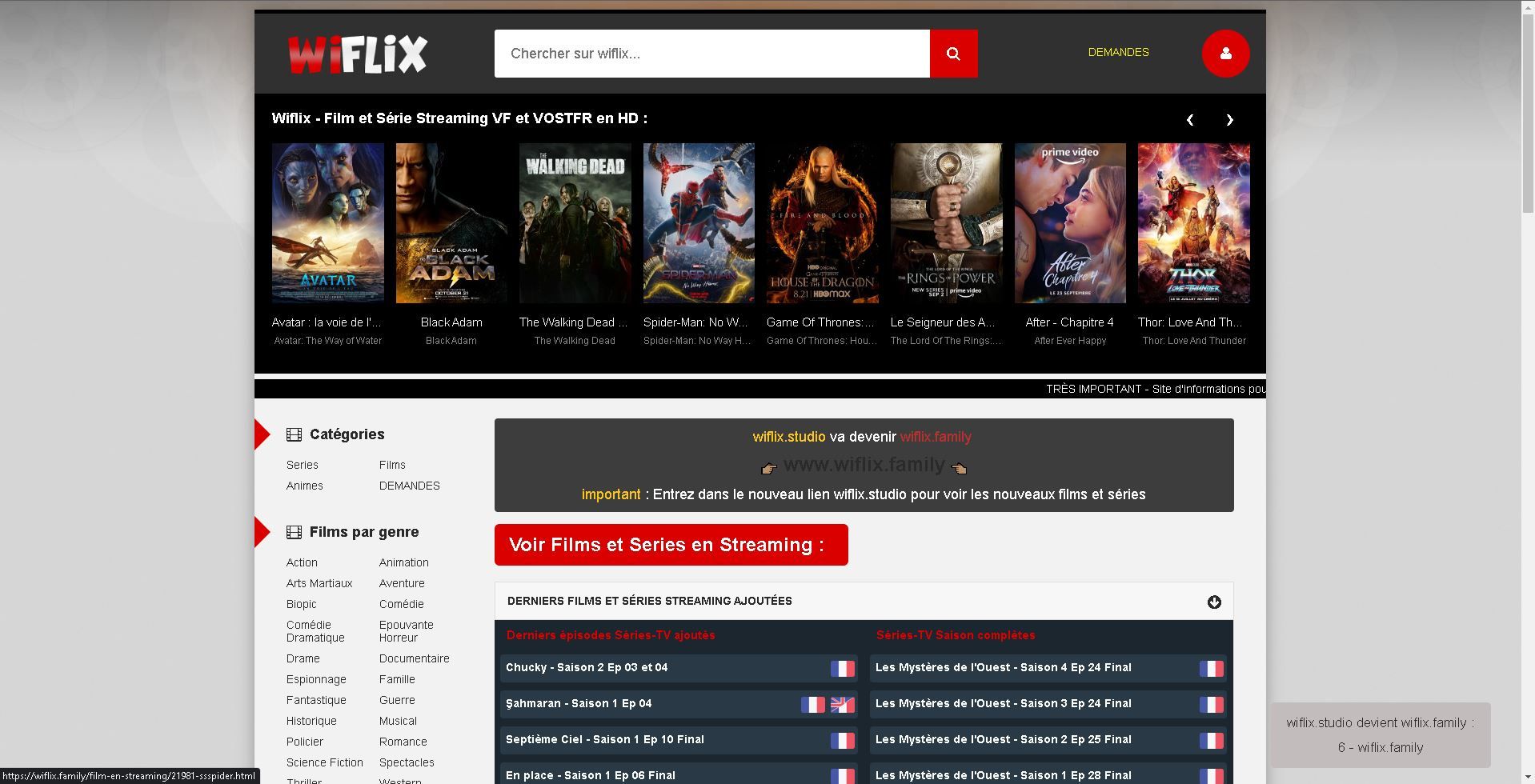Click the page vertical scrollbar
Image resolution: width=1535 pixels, height=784 pixels.
point(1528,112)
